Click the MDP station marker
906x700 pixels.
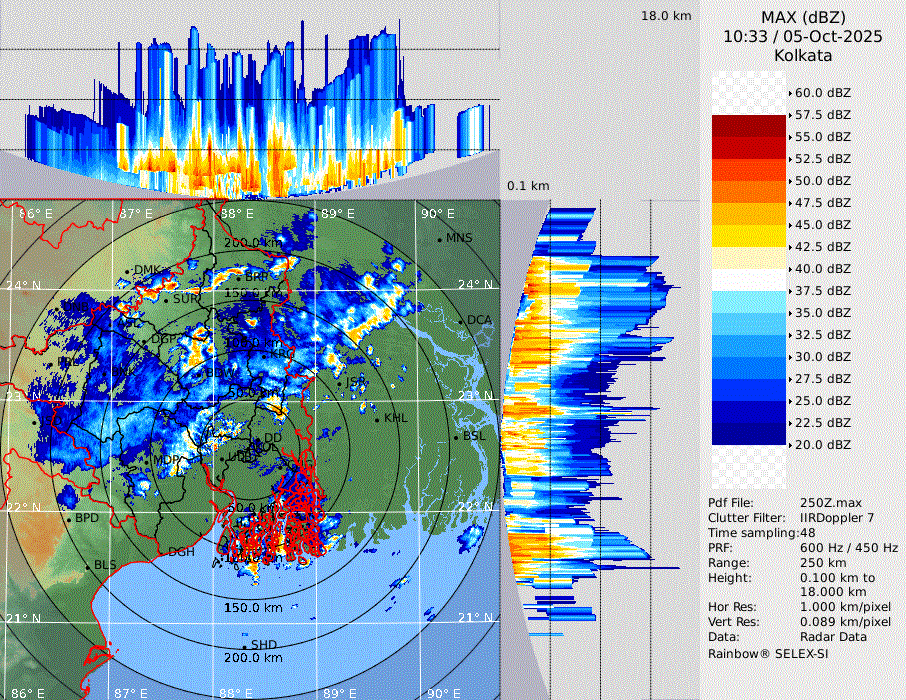150,460
